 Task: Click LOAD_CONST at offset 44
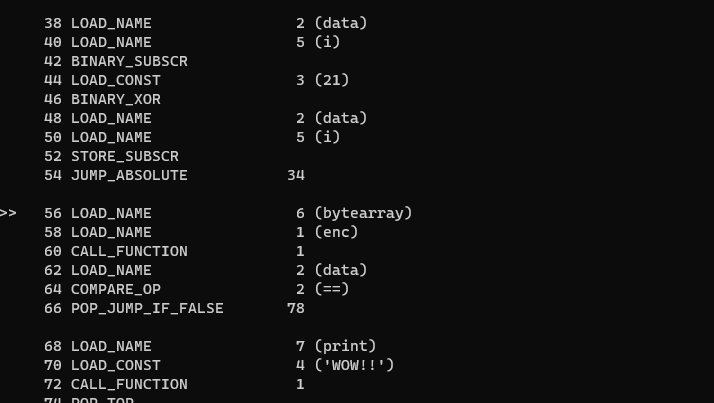pyautogui.click(x=115, y=80)
